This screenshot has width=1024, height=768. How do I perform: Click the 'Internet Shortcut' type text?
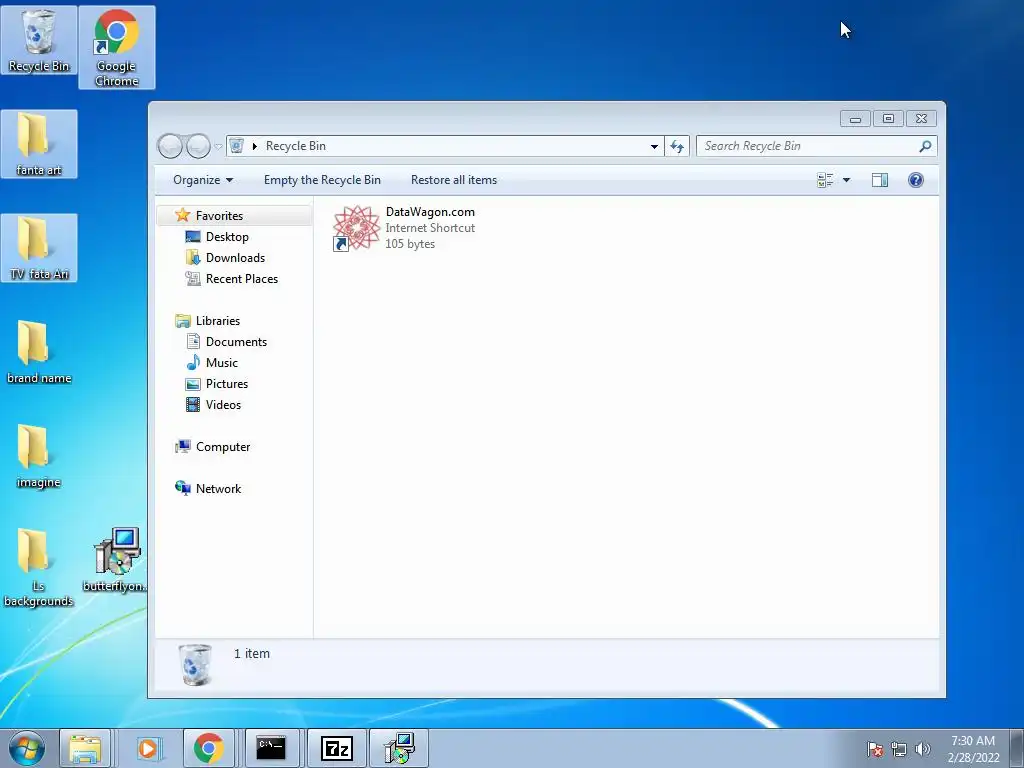[430, 228]
